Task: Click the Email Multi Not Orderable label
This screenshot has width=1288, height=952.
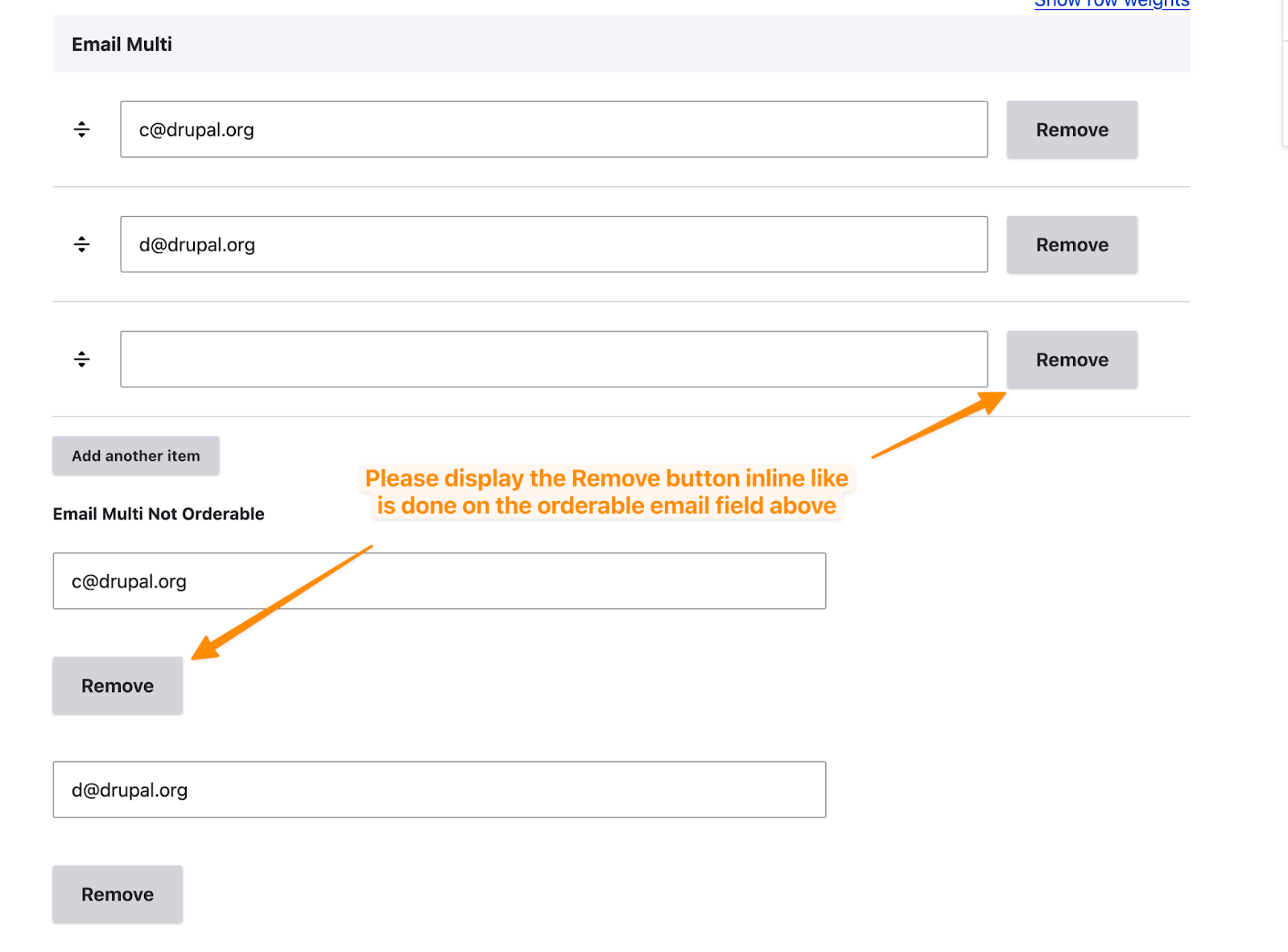Action: (159, 514)
